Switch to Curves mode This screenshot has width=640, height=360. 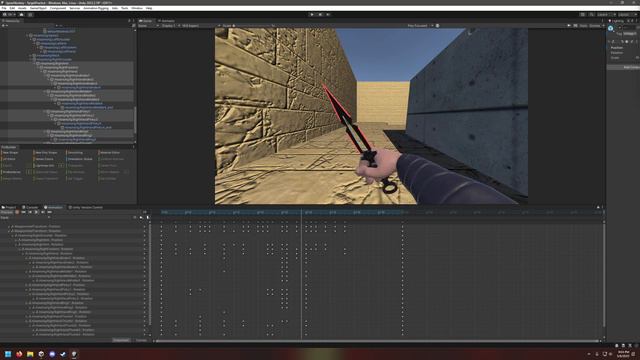click(141, 340)
